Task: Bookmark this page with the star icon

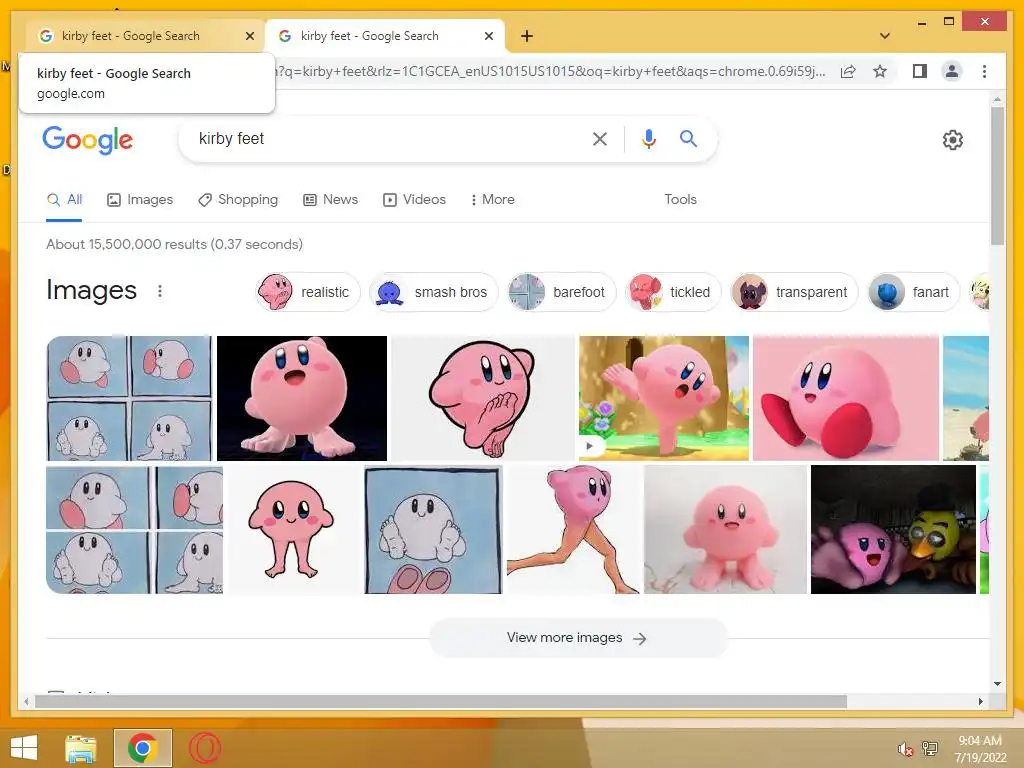Action: [880, 71]
